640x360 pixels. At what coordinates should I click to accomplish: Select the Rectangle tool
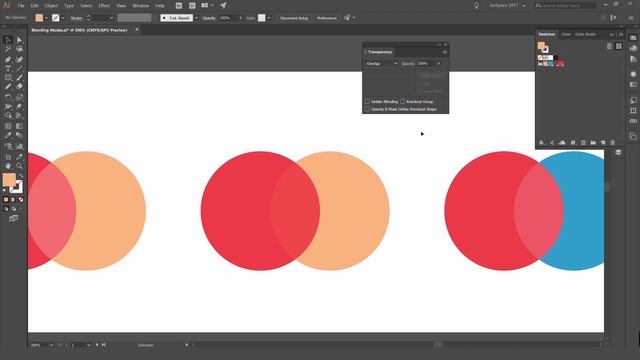tap(8, 78)
